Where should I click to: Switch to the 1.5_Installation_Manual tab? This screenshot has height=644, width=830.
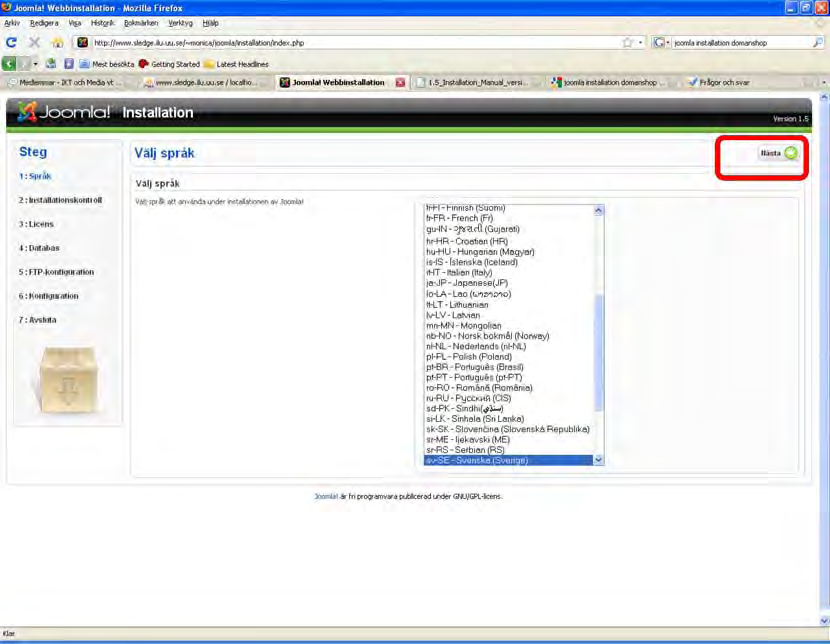tap(478, 82)
